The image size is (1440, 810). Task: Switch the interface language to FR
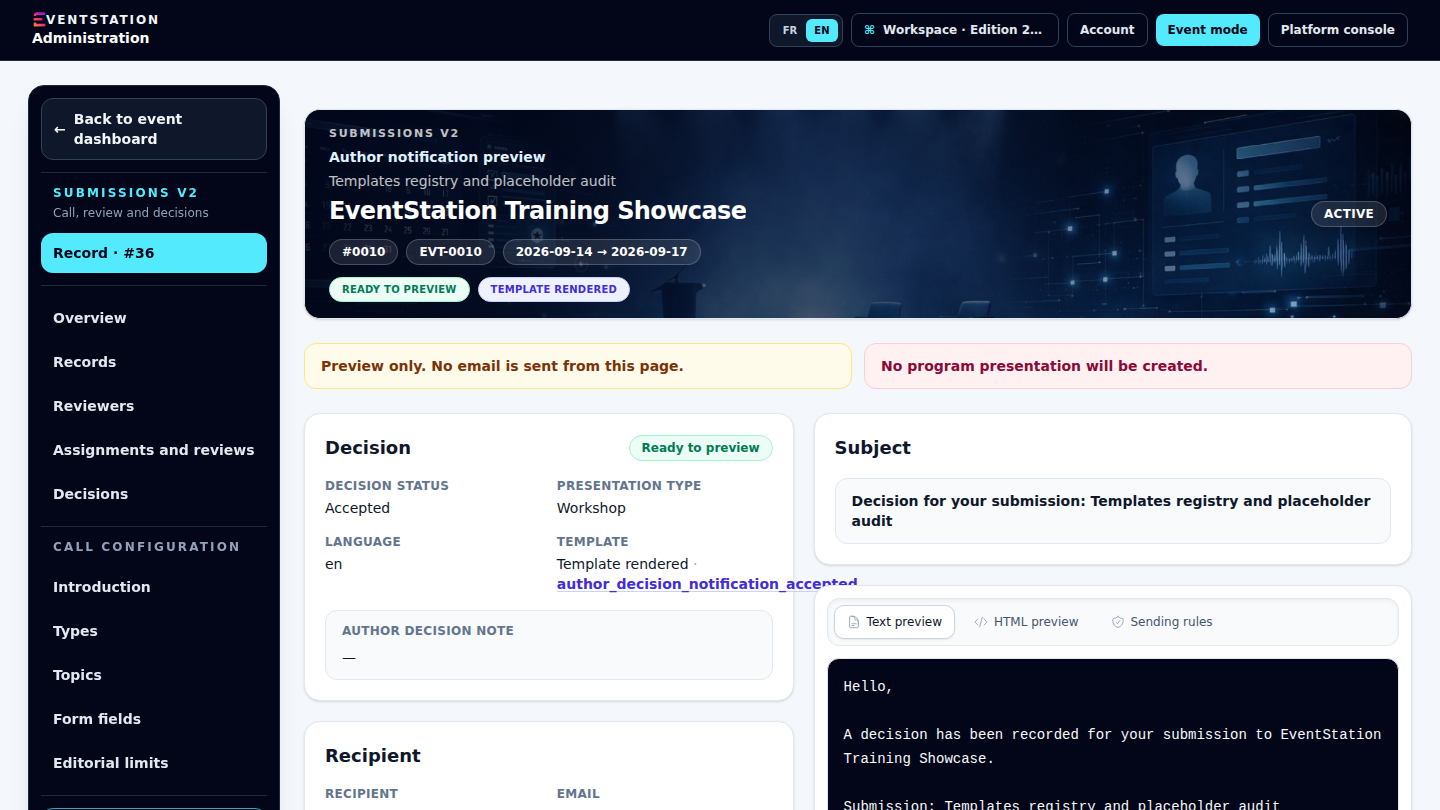click(x=790, y=30)
